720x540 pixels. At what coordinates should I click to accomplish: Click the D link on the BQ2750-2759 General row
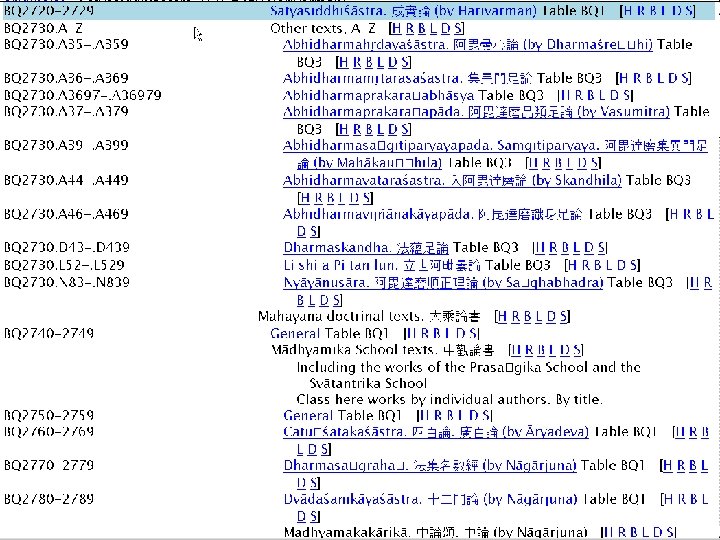point(474,416)
